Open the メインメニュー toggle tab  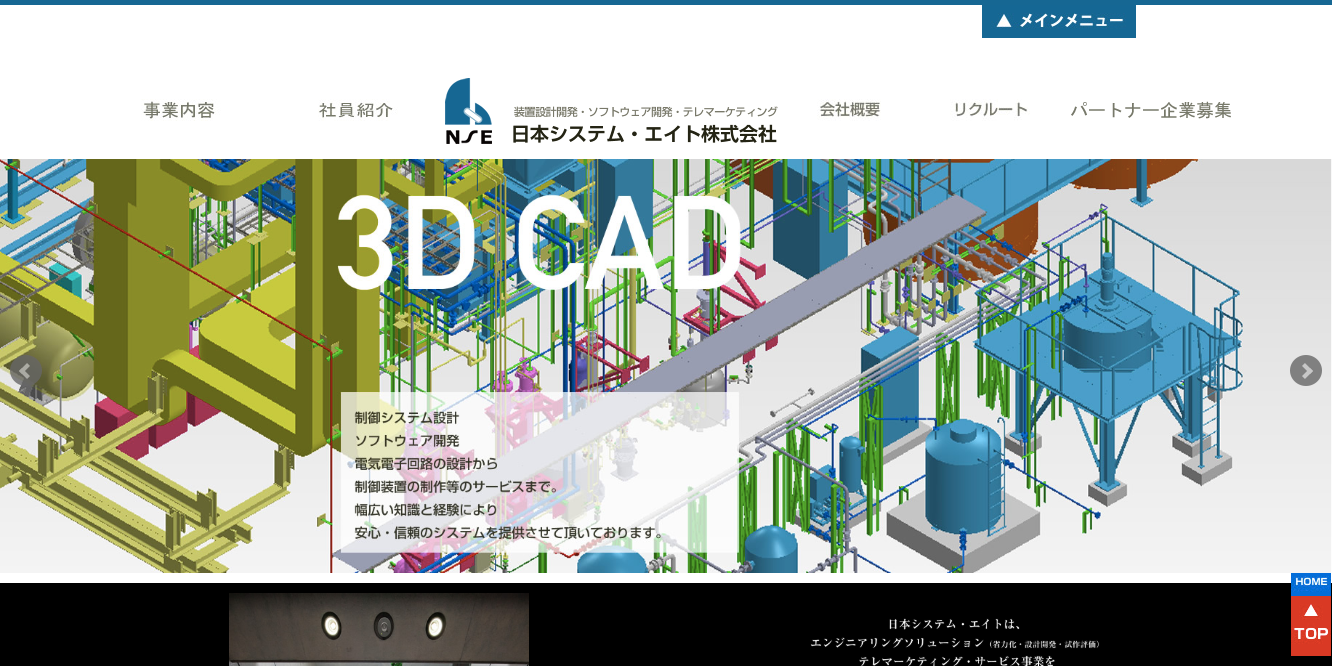tap(1059, 21)
